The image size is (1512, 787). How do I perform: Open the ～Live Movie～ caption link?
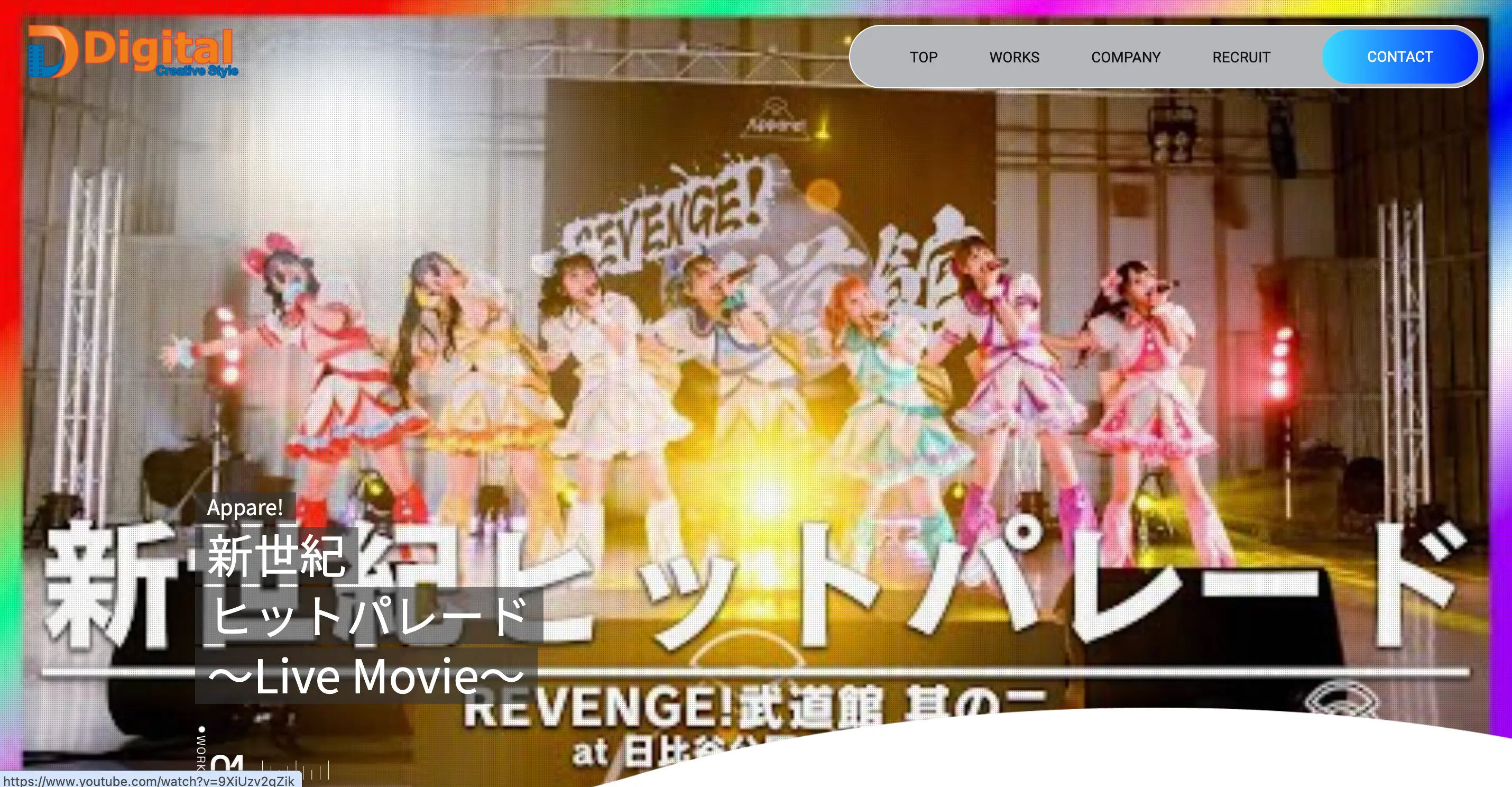pos(366,676)
